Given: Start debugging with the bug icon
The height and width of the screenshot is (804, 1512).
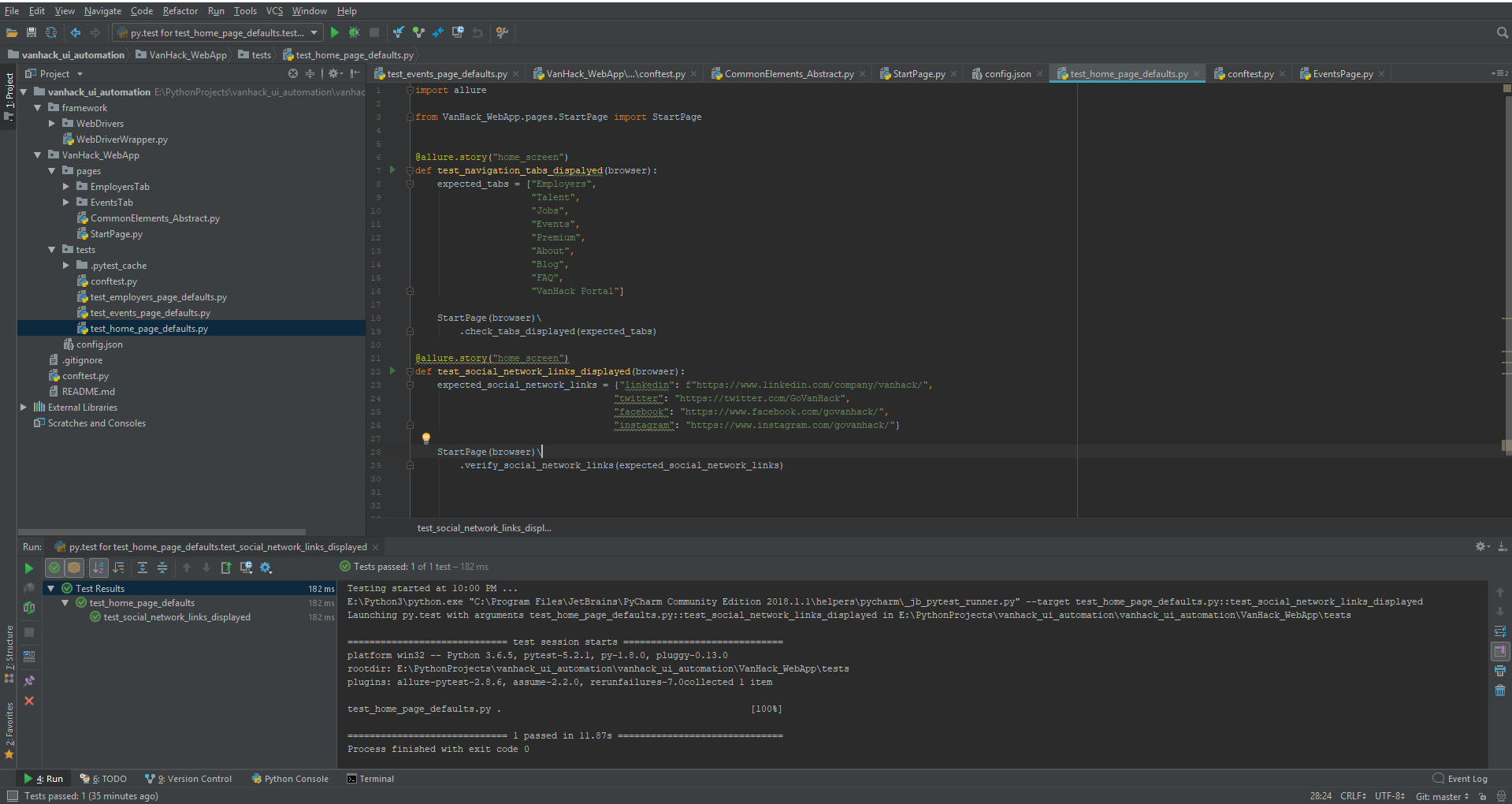Looking at the screenshot, I should pyautogui.click(x=354, y=32).
